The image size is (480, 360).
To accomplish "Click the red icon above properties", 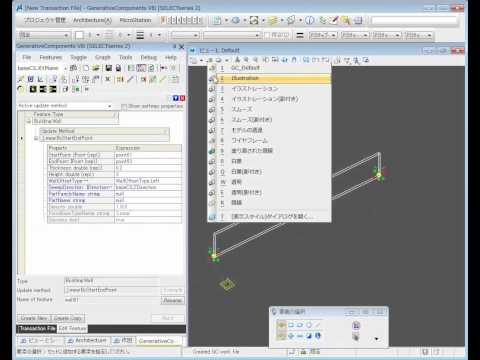I will click(x=182, y=98).
